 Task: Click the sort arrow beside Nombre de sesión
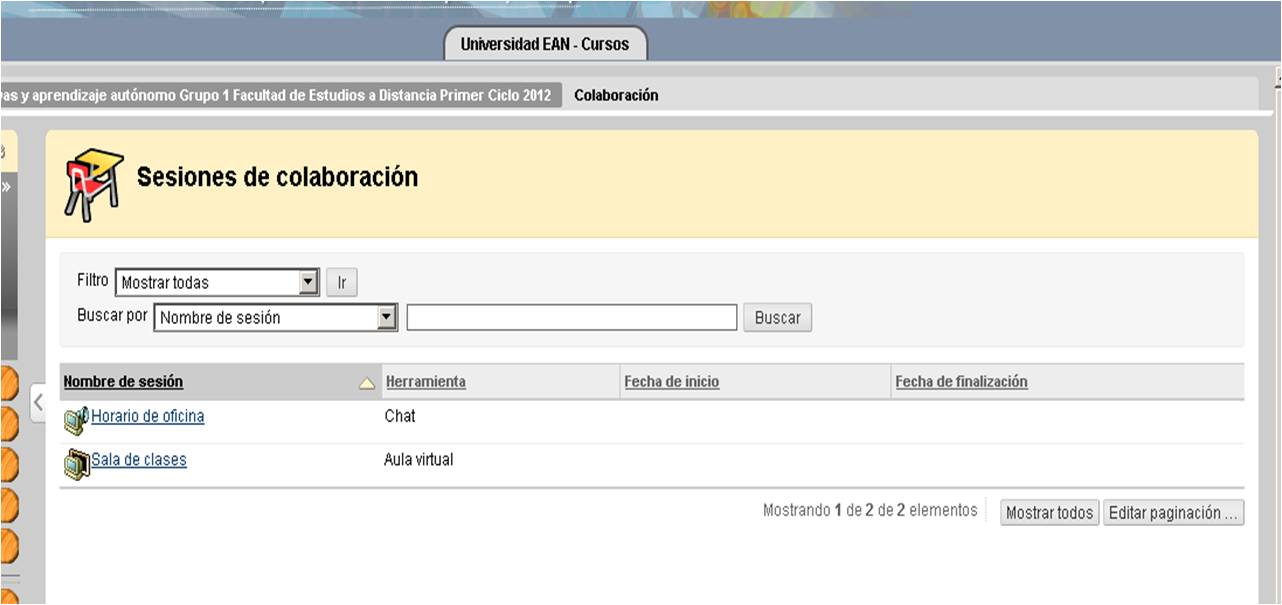(367, 383)
